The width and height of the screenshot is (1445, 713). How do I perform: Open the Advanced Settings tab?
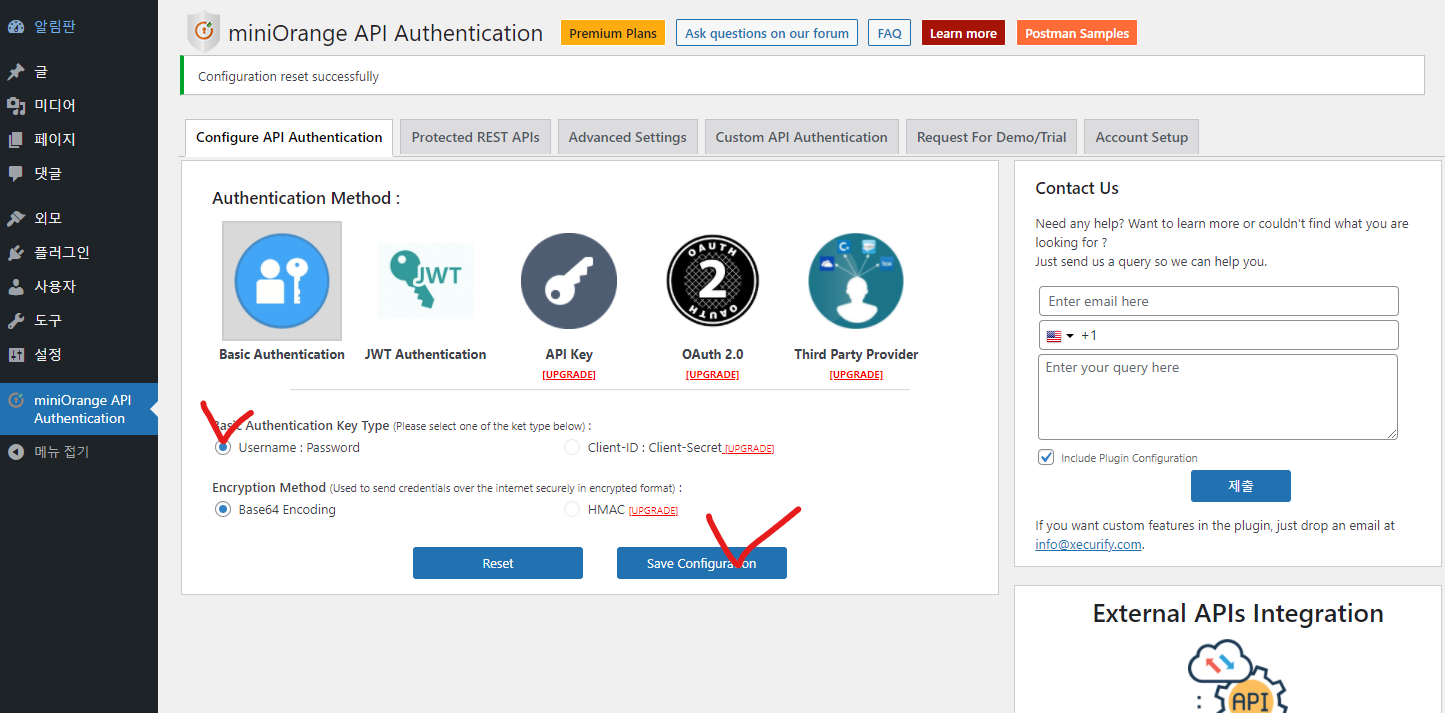(x=628, y=137)
